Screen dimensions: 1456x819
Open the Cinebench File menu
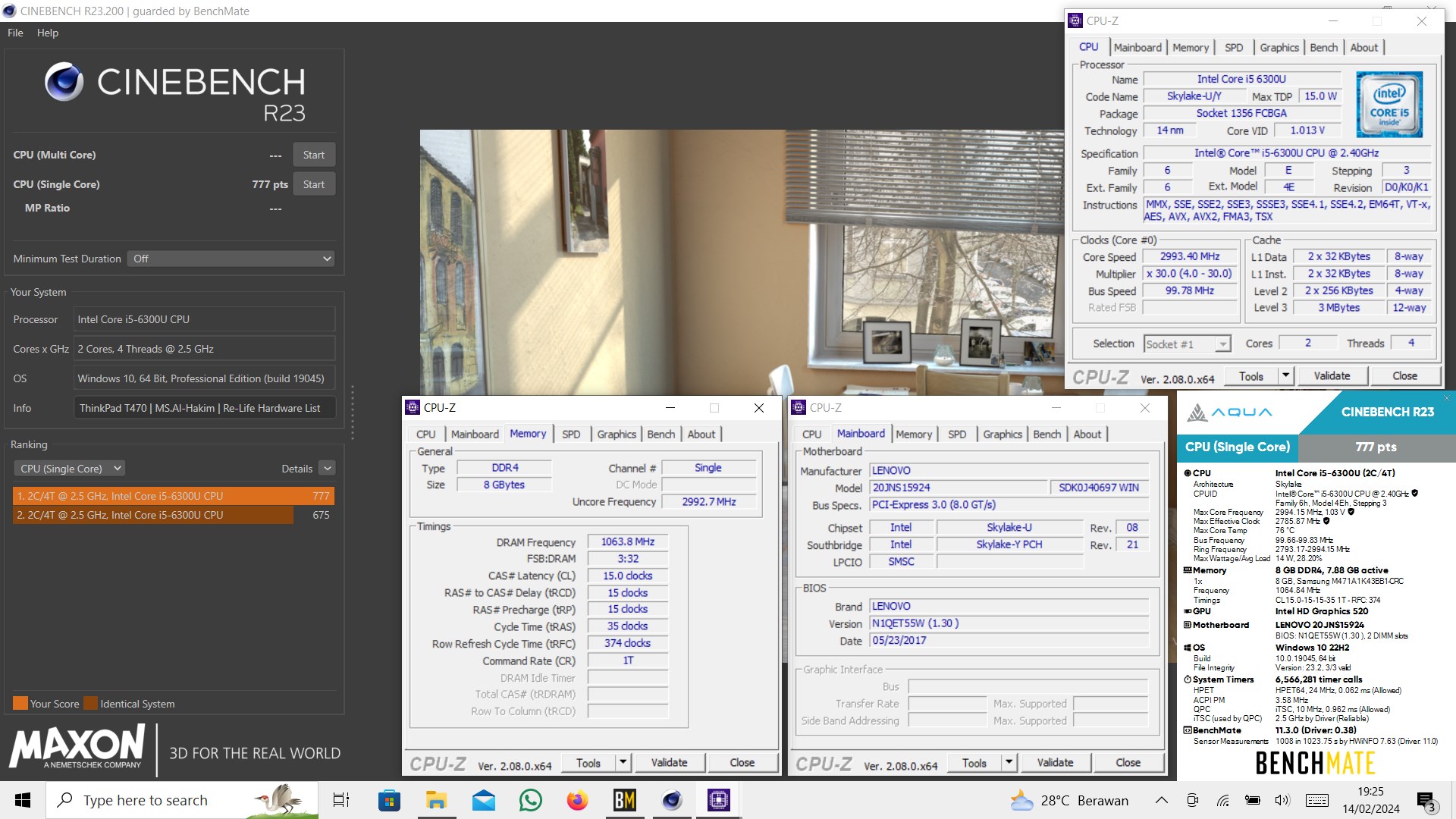tap(15, 33)
